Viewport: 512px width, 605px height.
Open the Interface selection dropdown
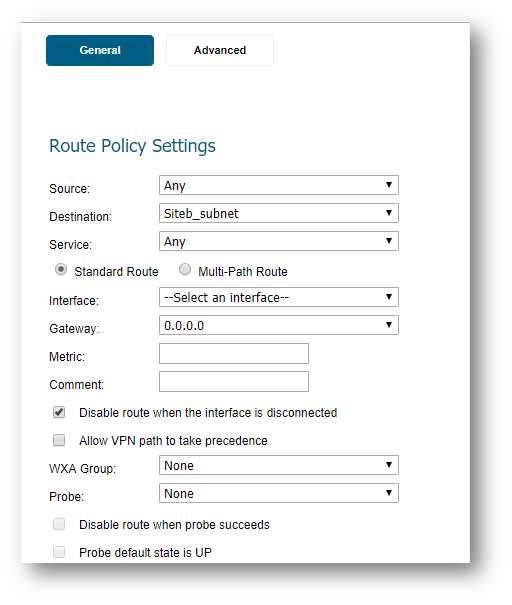click(x=279, y=297)
